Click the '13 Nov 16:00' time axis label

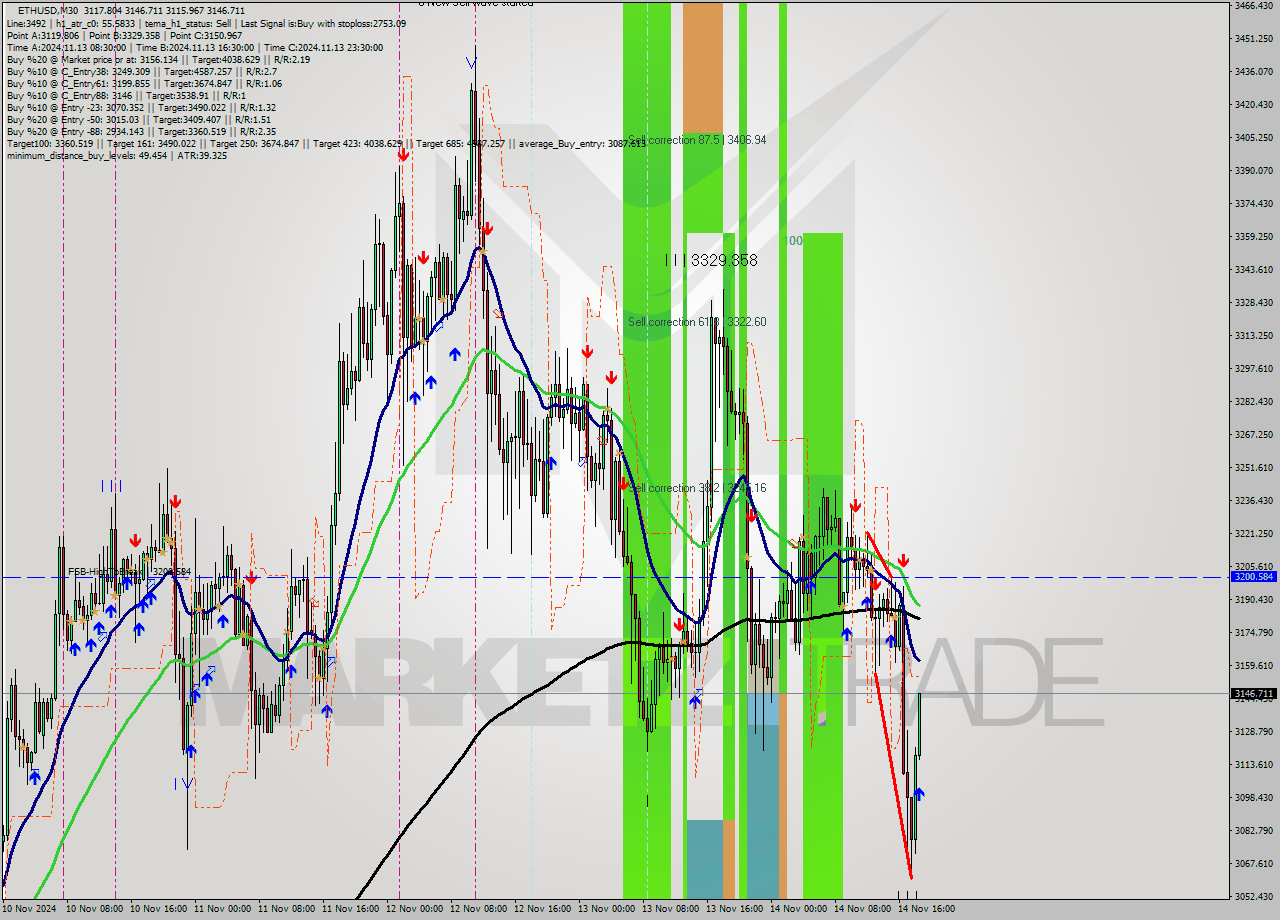[734, 909]
